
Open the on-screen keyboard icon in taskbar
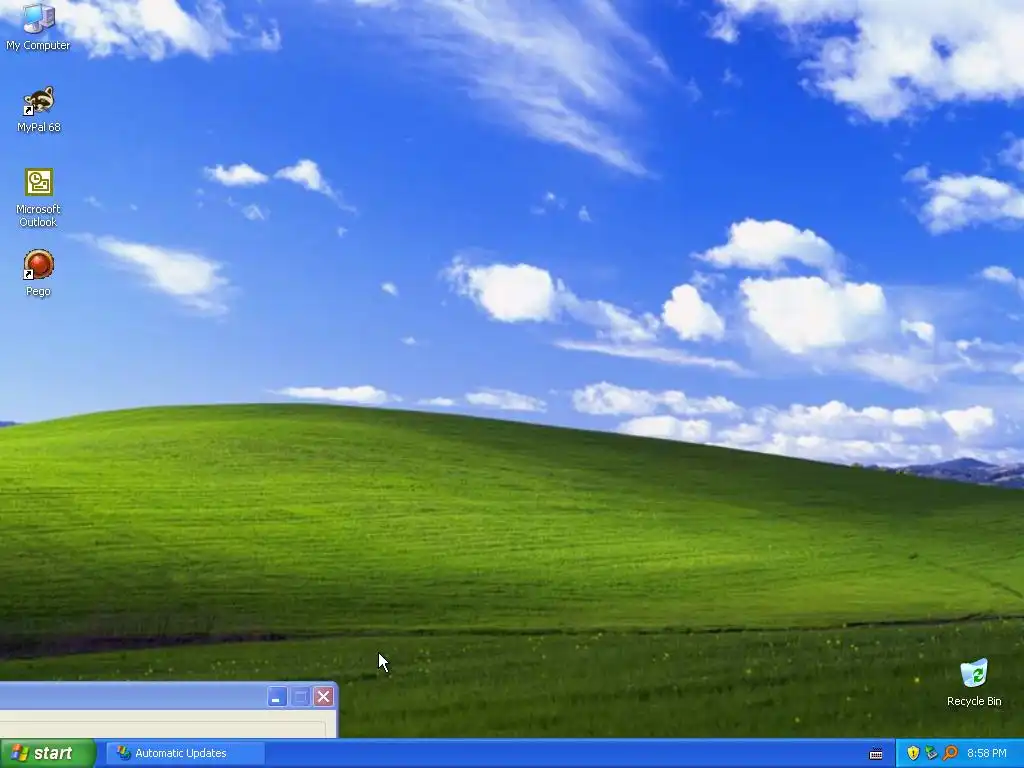tap(876, 754)
